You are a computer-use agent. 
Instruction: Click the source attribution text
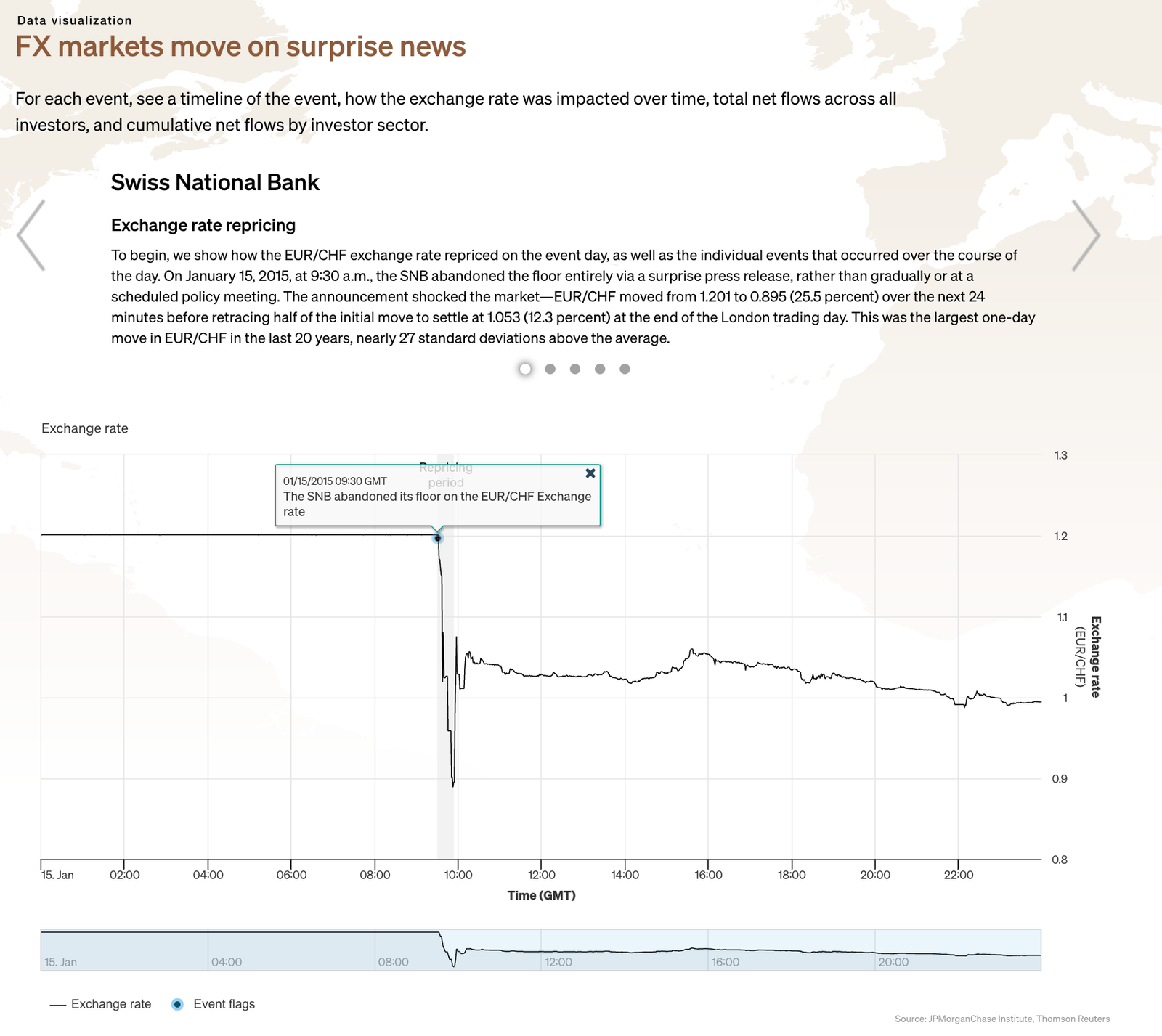(1001, 1019)
